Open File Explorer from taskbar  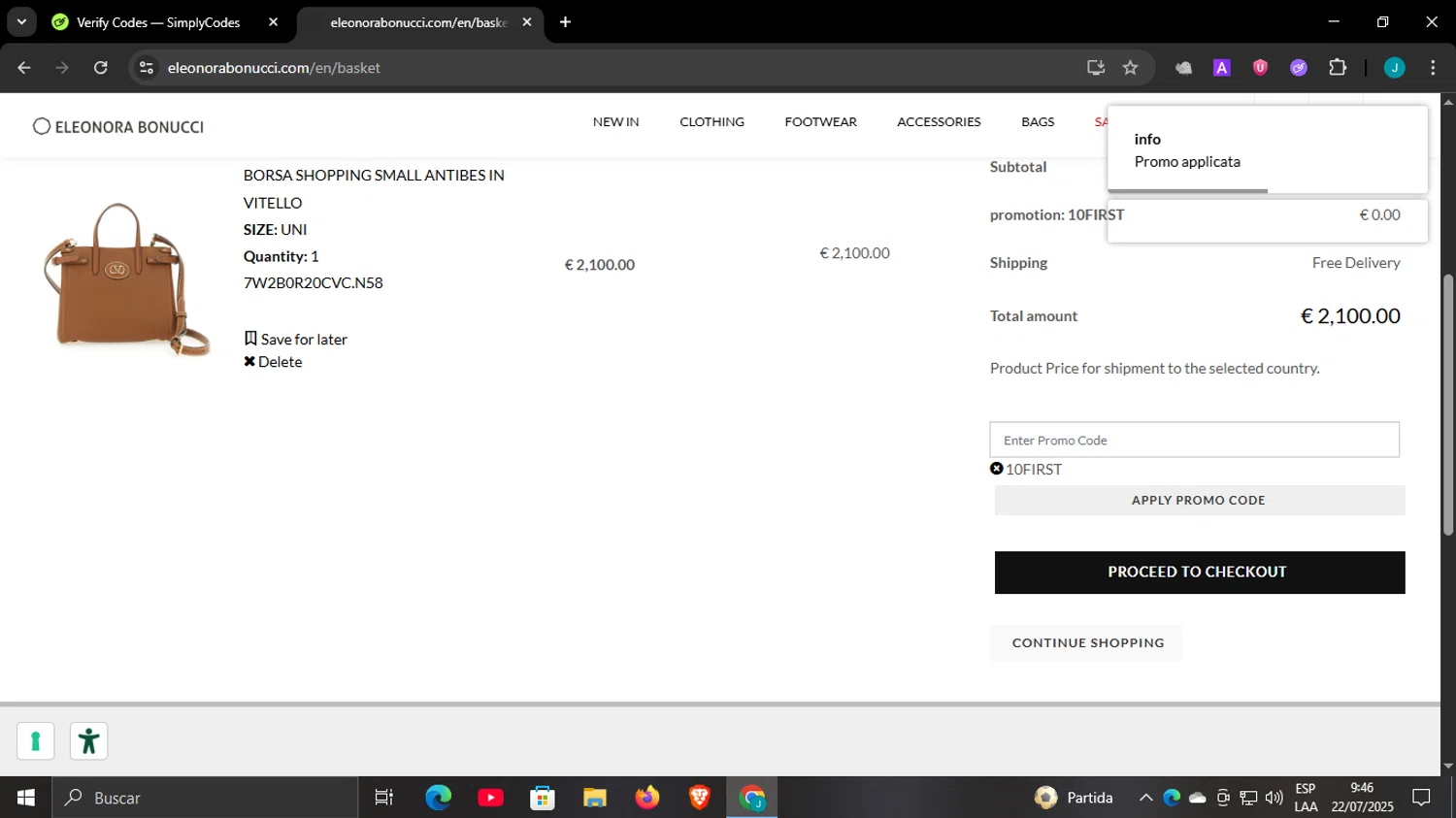tap(595, 798)
